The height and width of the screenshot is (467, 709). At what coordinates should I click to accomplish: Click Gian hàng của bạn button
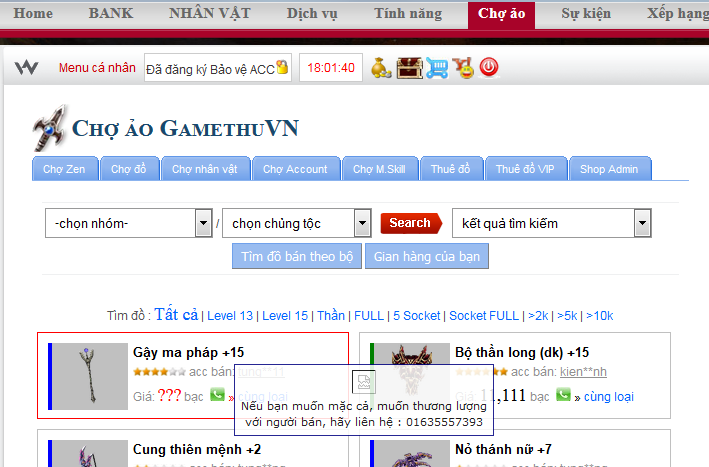pos(427,256)
